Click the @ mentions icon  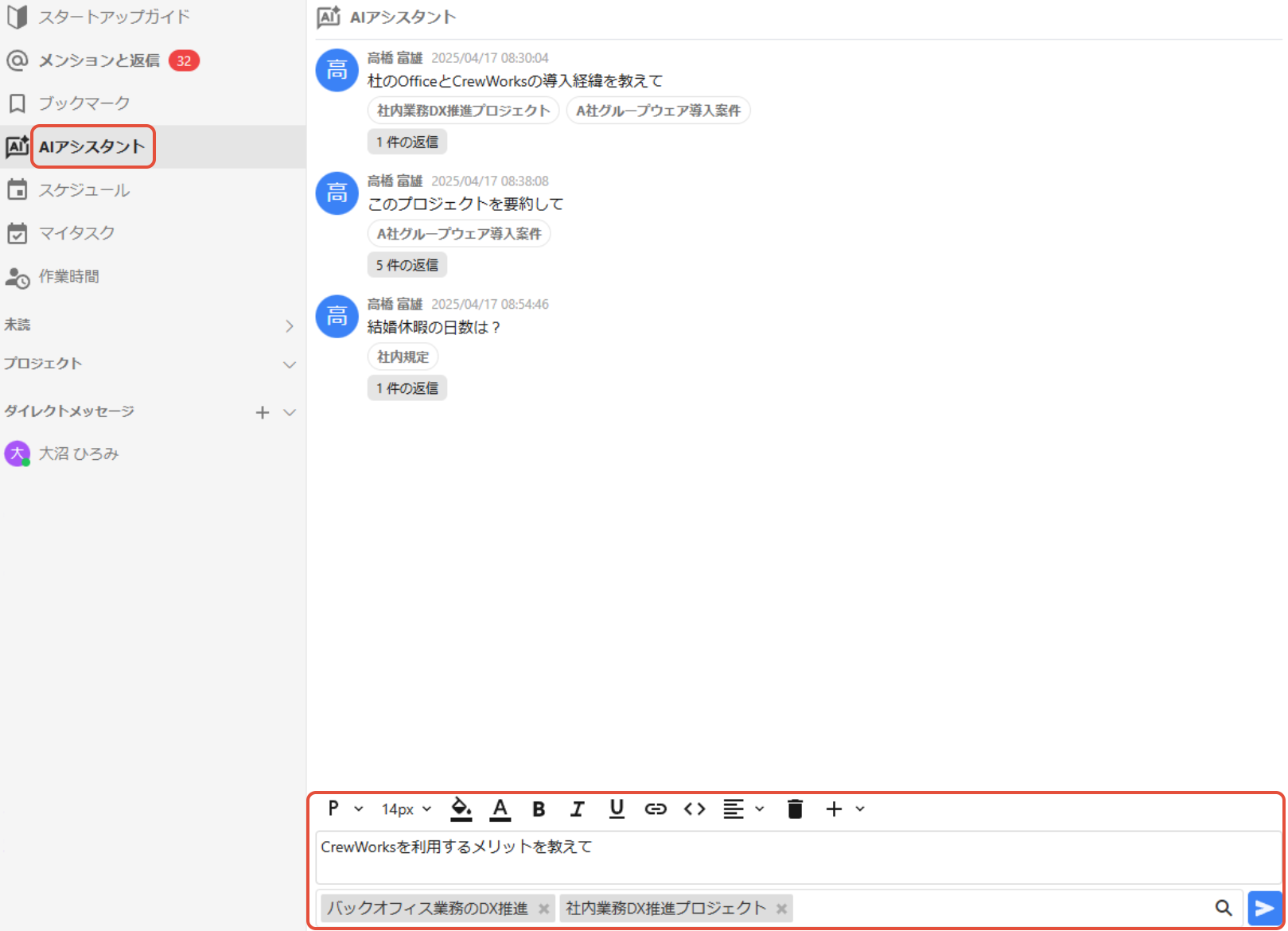(17, 60)
